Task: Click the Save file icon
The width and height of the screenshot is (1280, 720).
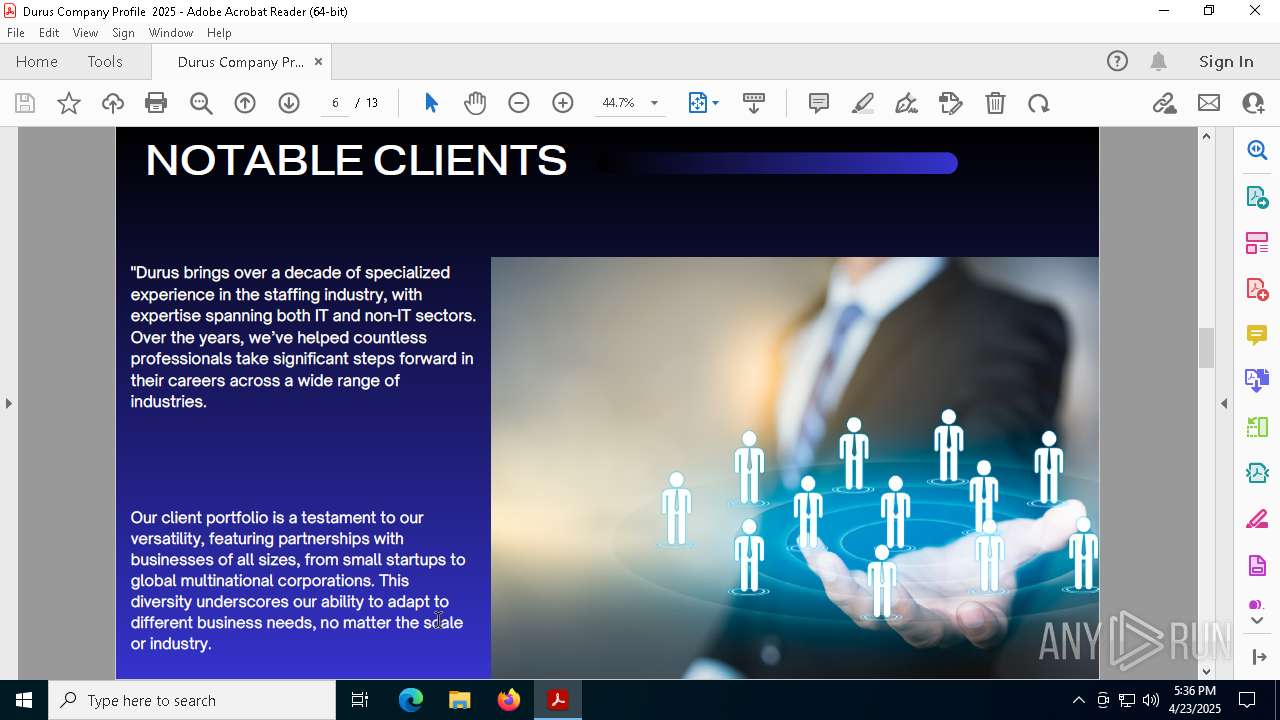Action: coord(25,103)
